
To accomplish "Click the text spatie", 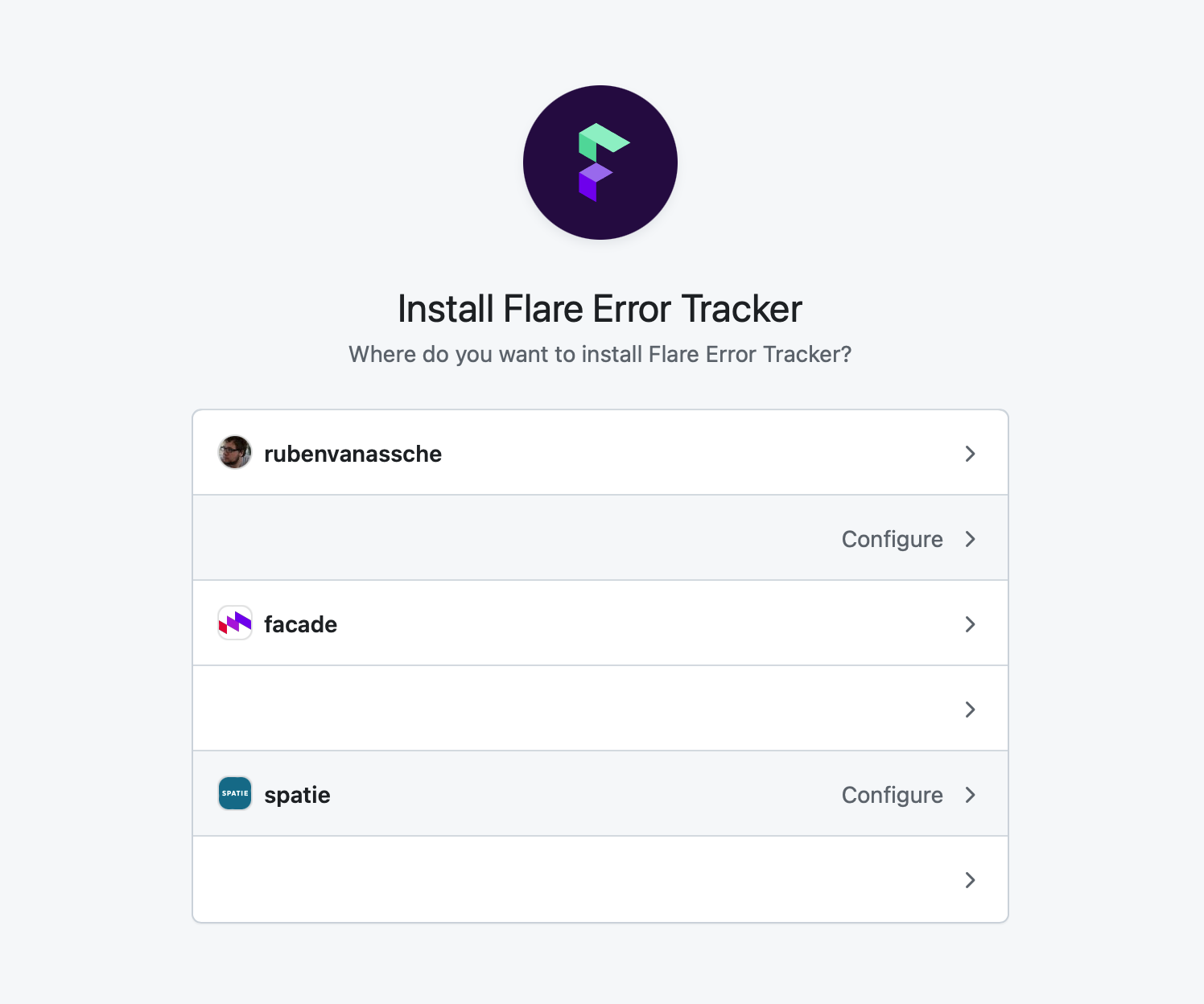I will (297, 795).
